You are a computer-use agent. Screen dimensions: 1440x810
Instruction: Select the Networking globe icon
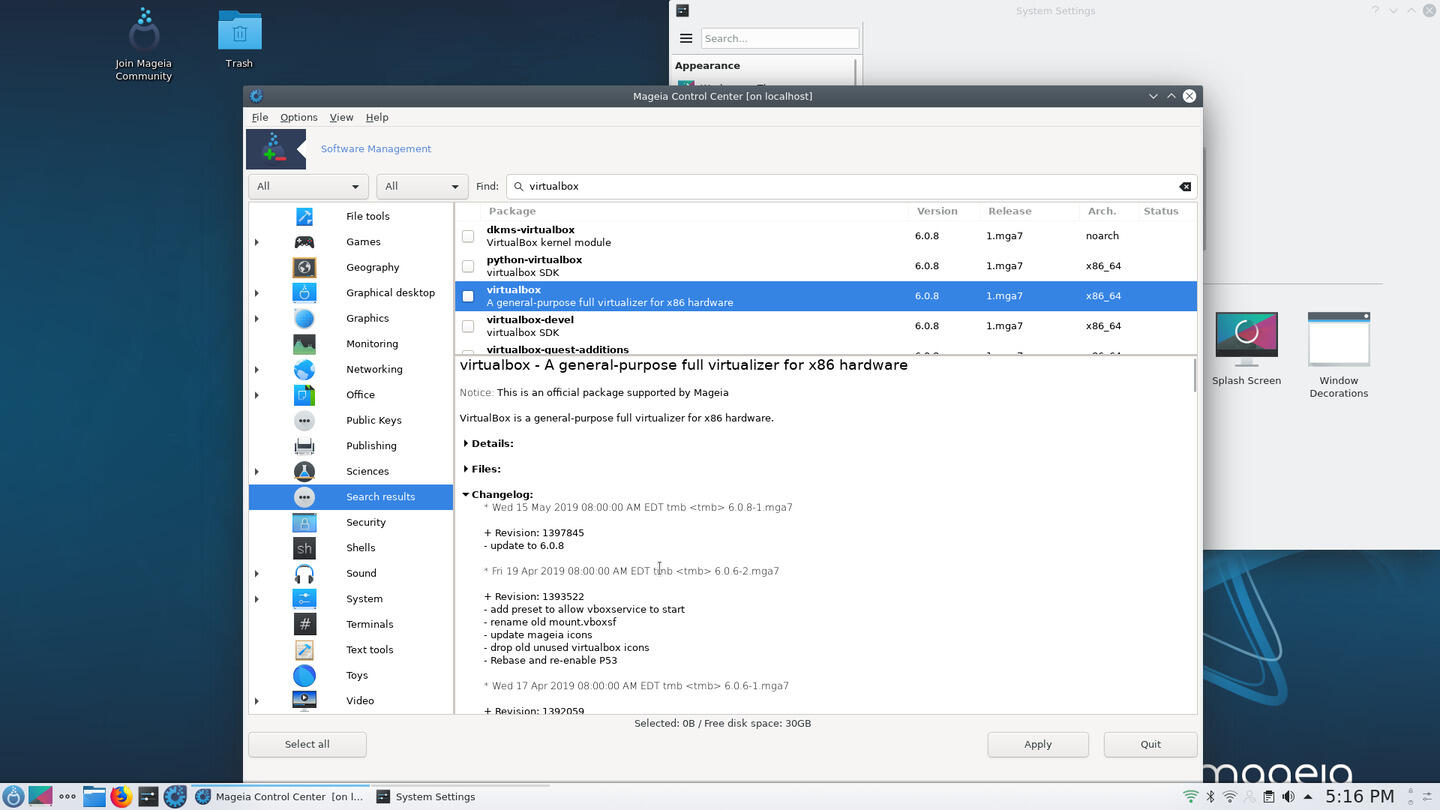(x=304, y=369)
